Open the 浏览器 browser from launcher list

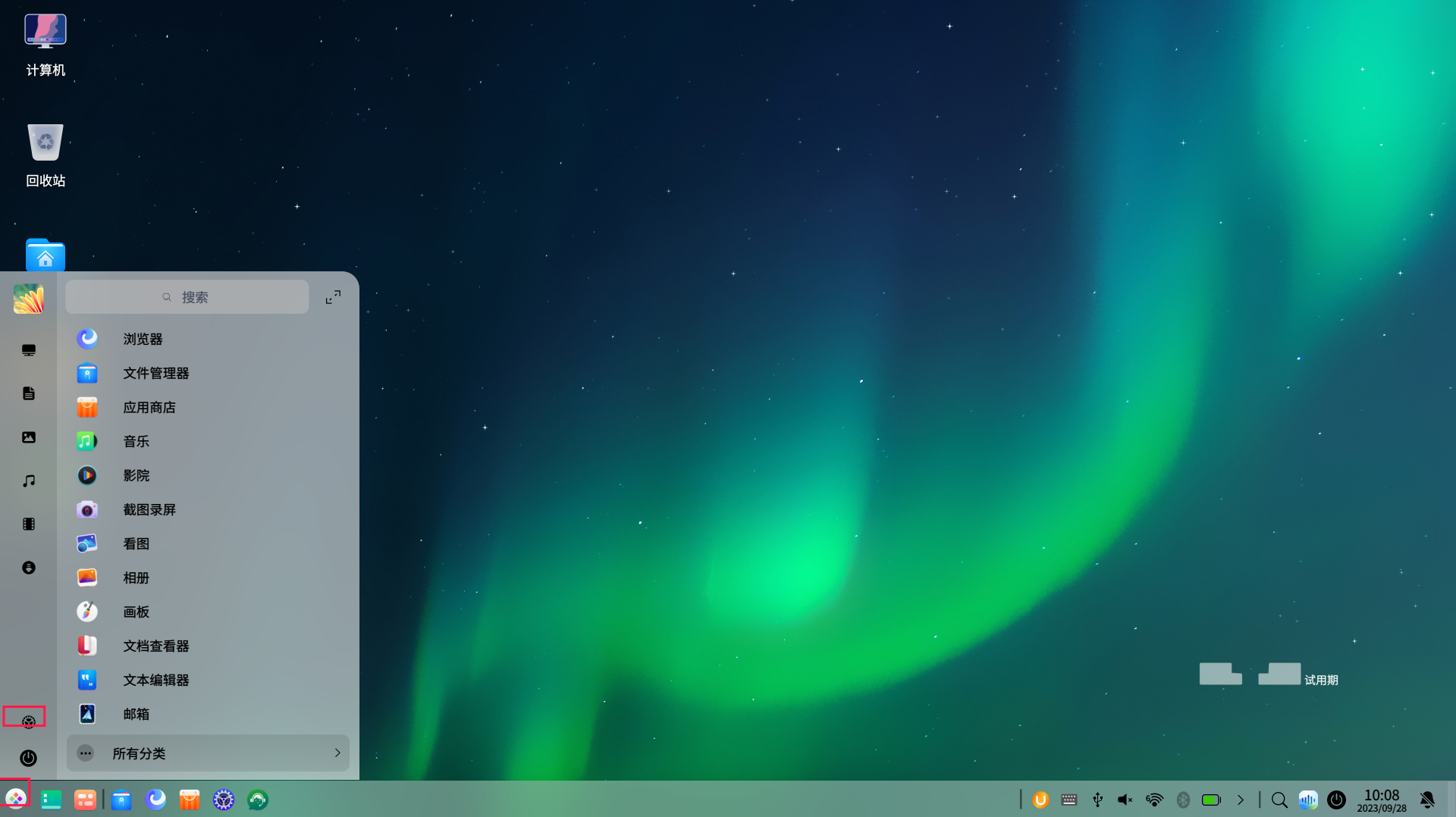[208, 339]
